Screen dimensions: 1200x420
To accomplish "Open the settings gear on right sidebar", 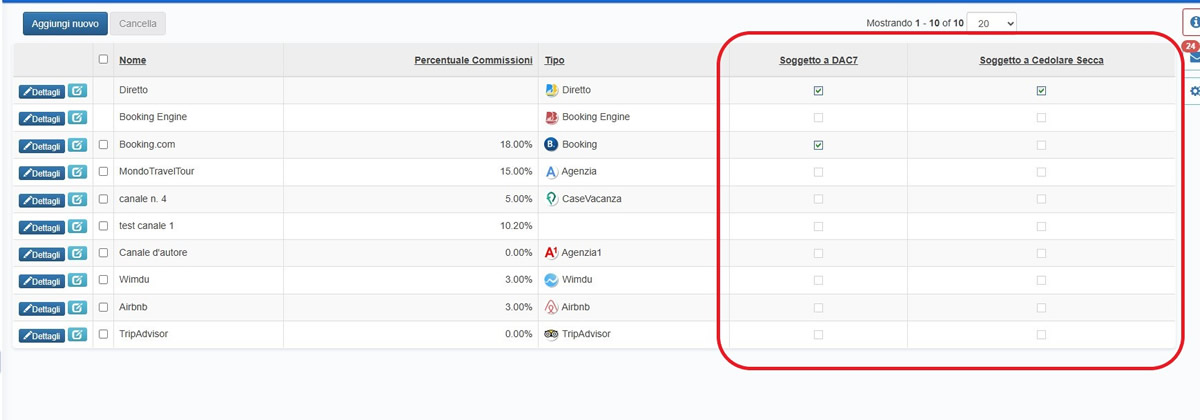I will pos(1194,91).
